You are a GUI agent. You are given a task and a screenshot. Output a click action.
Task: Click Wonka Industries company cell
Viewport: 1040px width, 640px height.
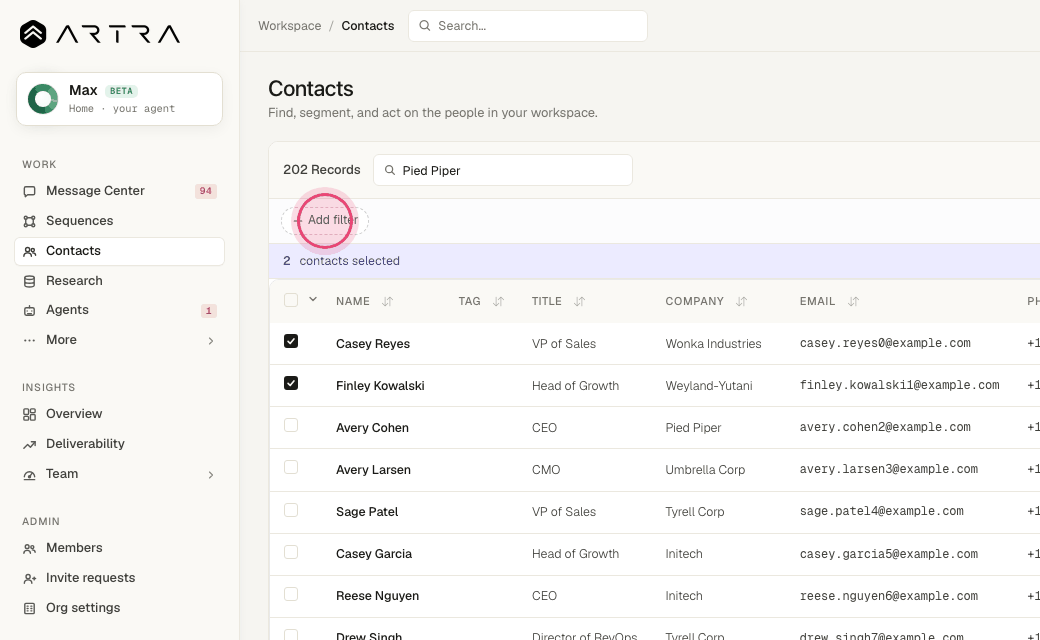pos(713,344)
